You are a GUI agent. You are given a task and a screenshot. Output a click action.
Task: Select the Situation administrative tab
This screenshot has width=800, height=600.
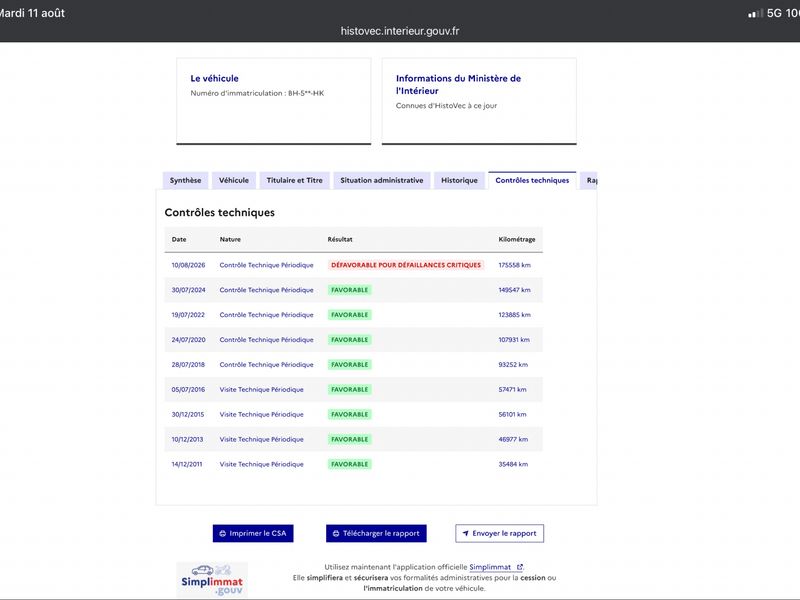coord(382,181)
